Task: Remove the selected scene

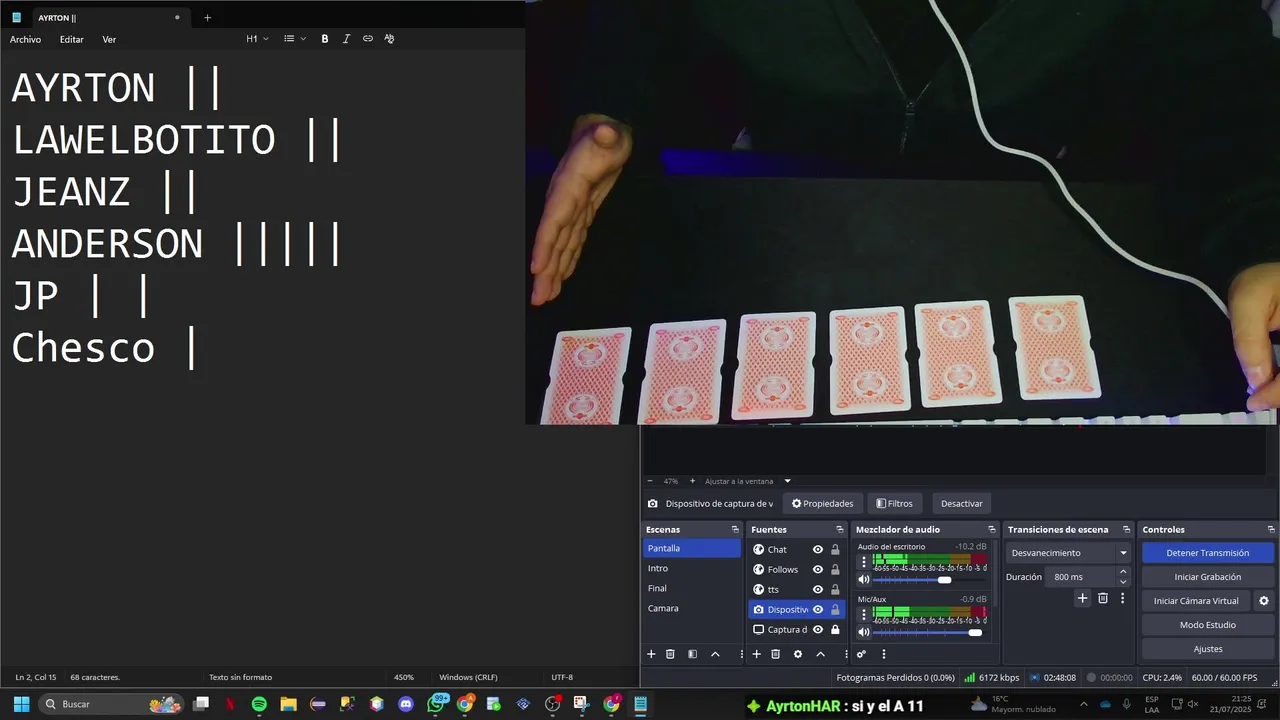Action: [x=670, y=654]
